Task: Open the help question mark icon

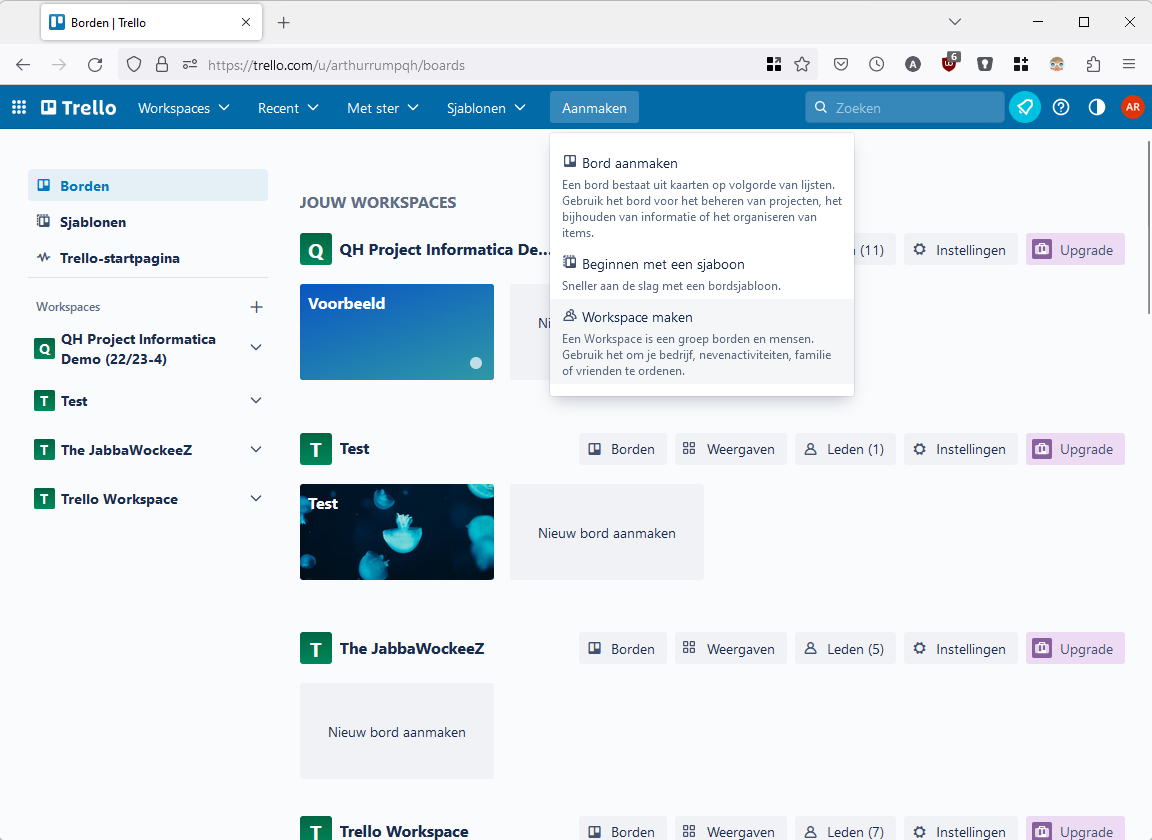Action: click(x=1061, y=108)
